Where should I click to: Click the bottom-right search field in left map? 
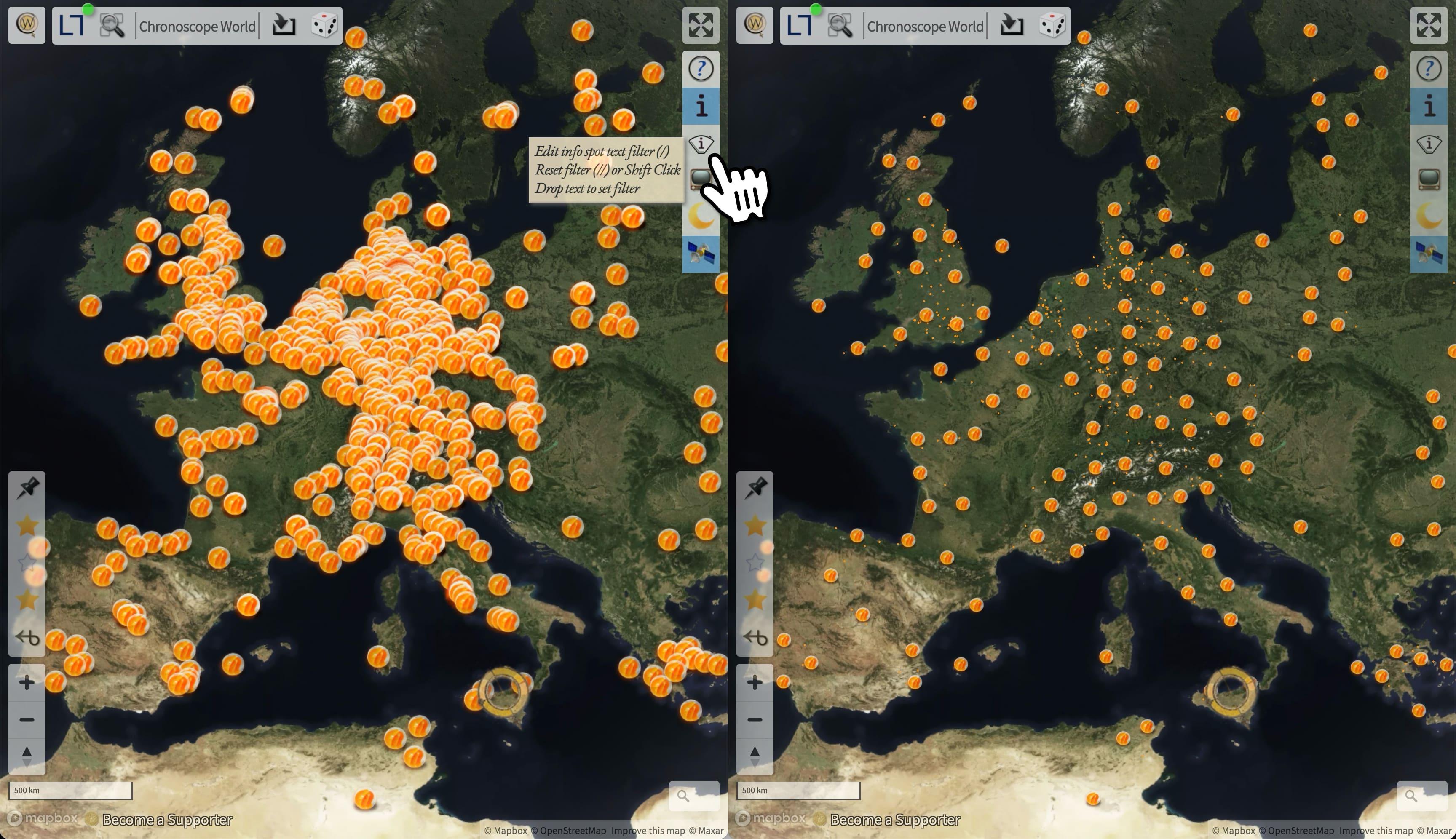click(x=694, y=796)
